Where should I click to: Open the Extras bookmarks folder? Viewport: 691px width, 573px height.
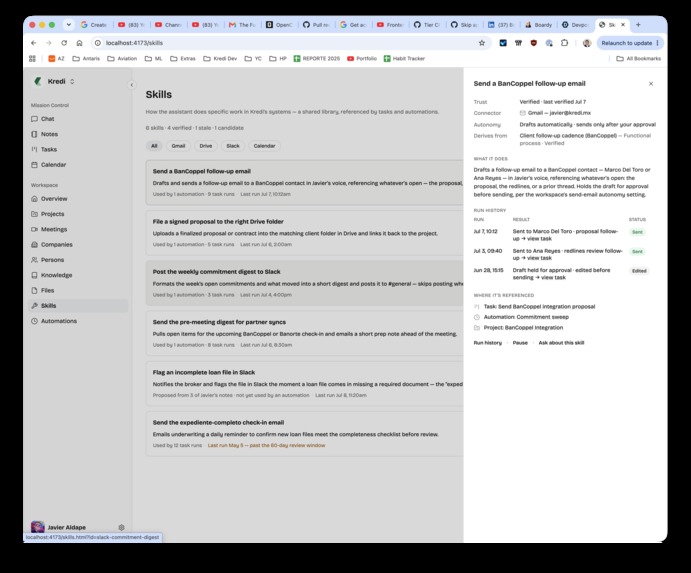(183, 59)
